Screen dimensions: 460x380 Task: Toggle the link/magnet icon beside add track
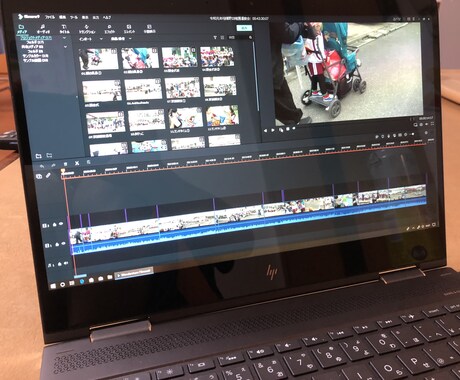point(49,175)
